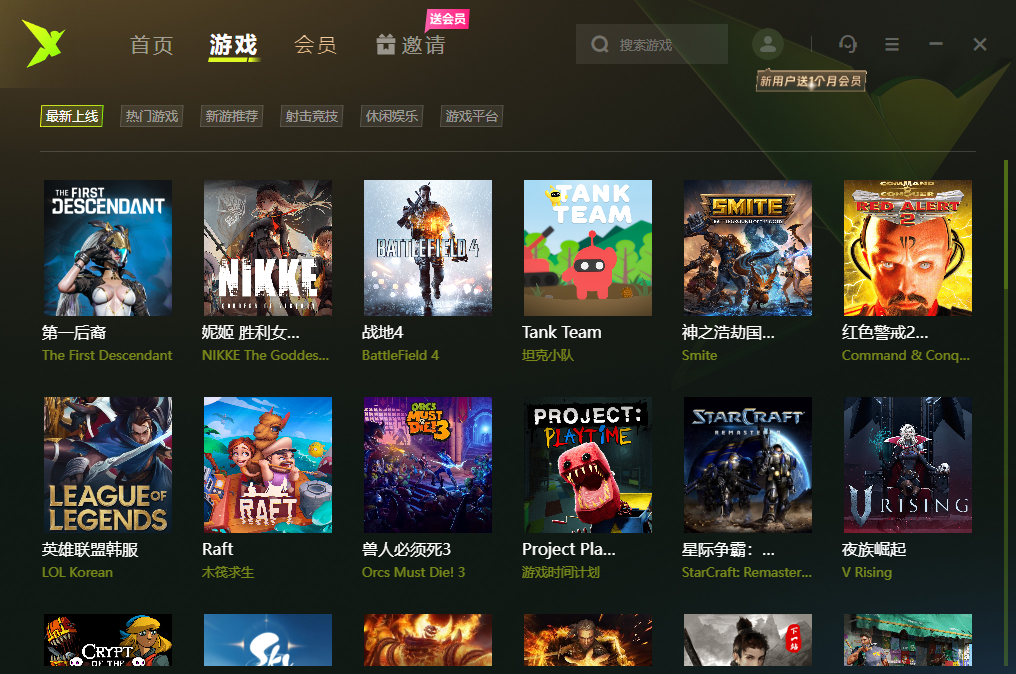1016x674 pixels.
Task: Click the user avatar icon
Action: tap(767, 44)
